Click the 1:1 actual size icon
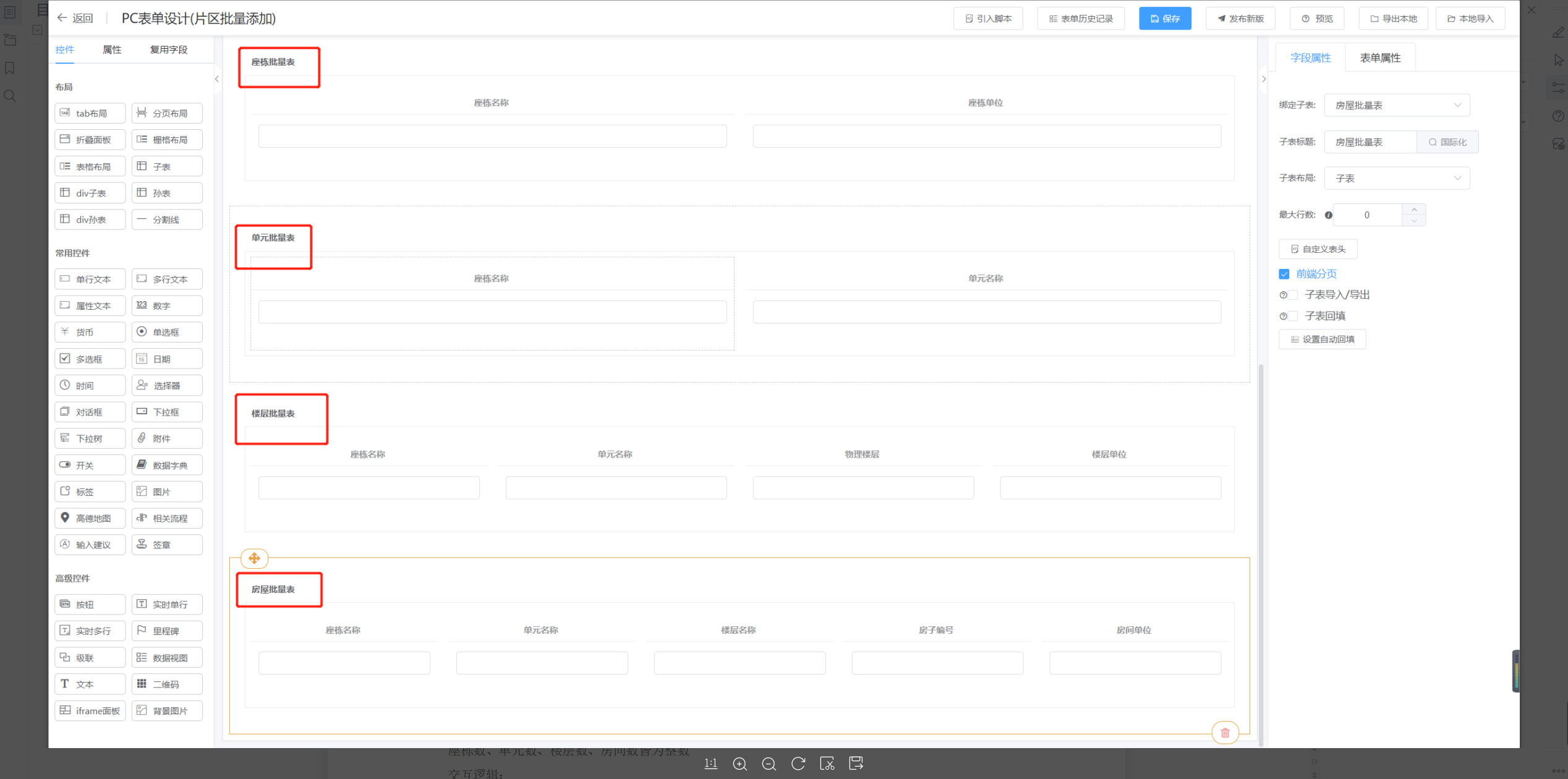Image resolution: width=1568 pixels, height=779 pixels. point(710,764)
